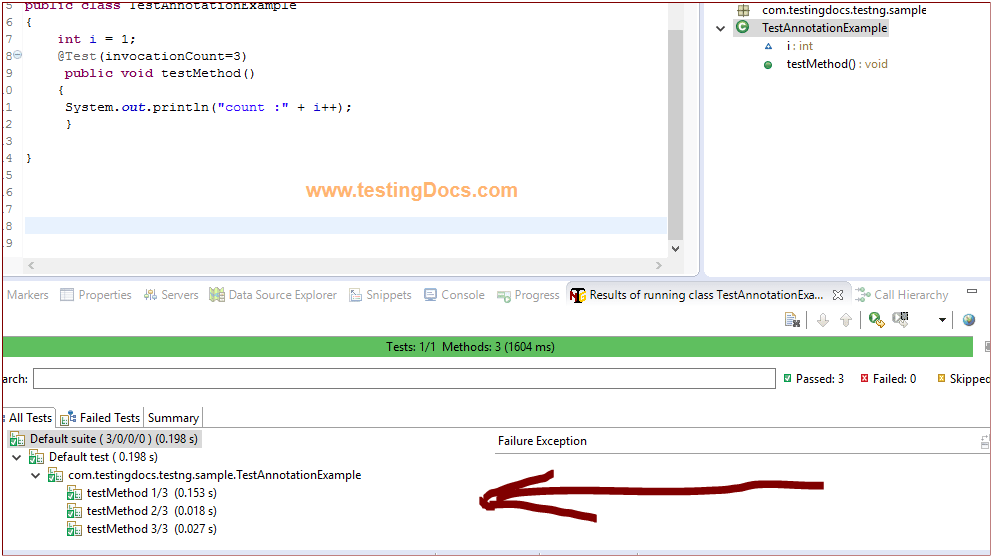Click the Failed Tests tab icon
This screenshot has width=992, height=557.
click(68, 418)
